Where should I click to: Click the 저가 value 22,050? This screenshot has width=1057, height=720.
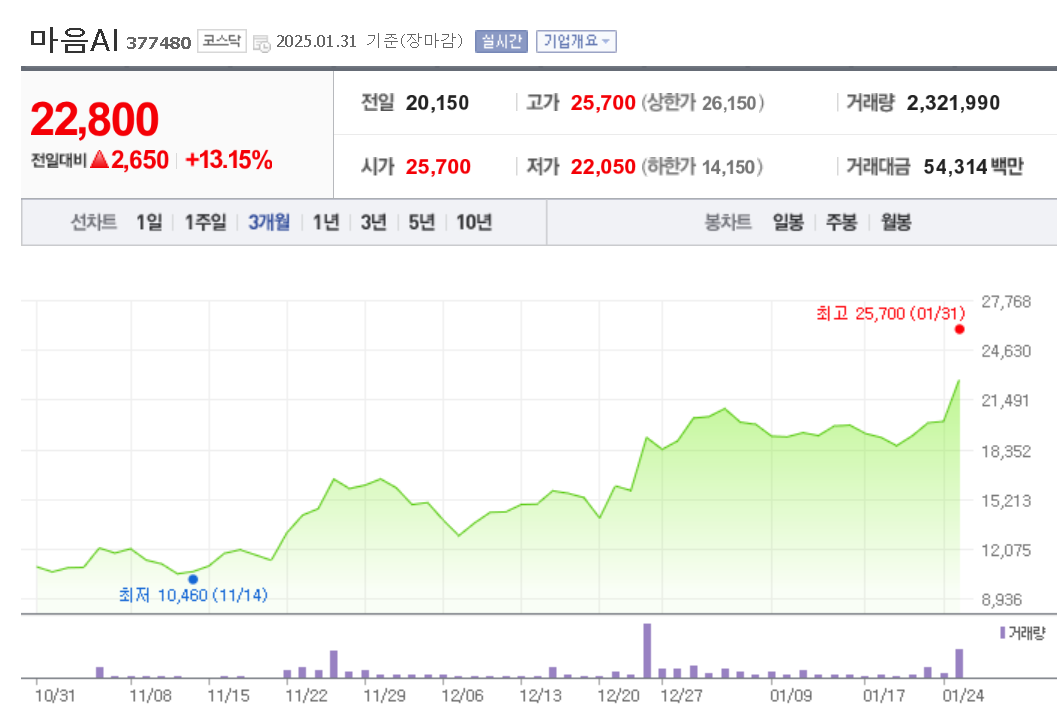point(603,167)
